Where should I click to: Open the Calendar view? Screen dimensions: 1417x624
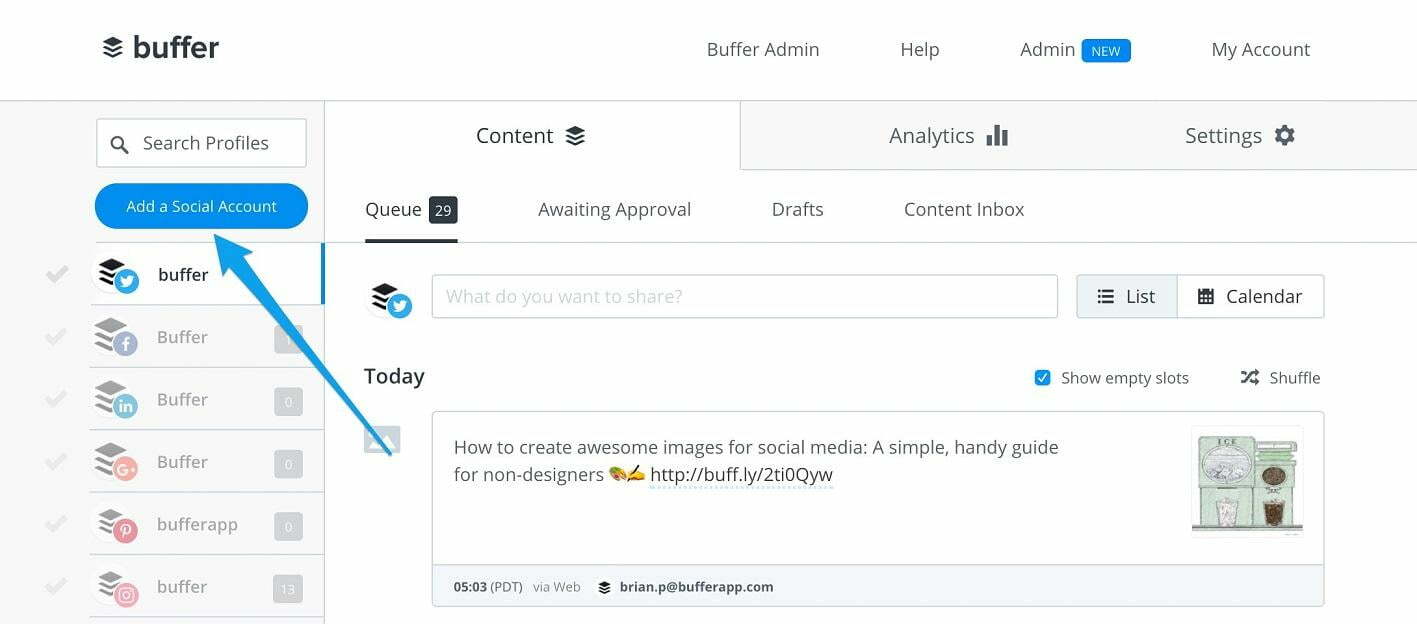pyautogui.click(x=1251, y=296)
